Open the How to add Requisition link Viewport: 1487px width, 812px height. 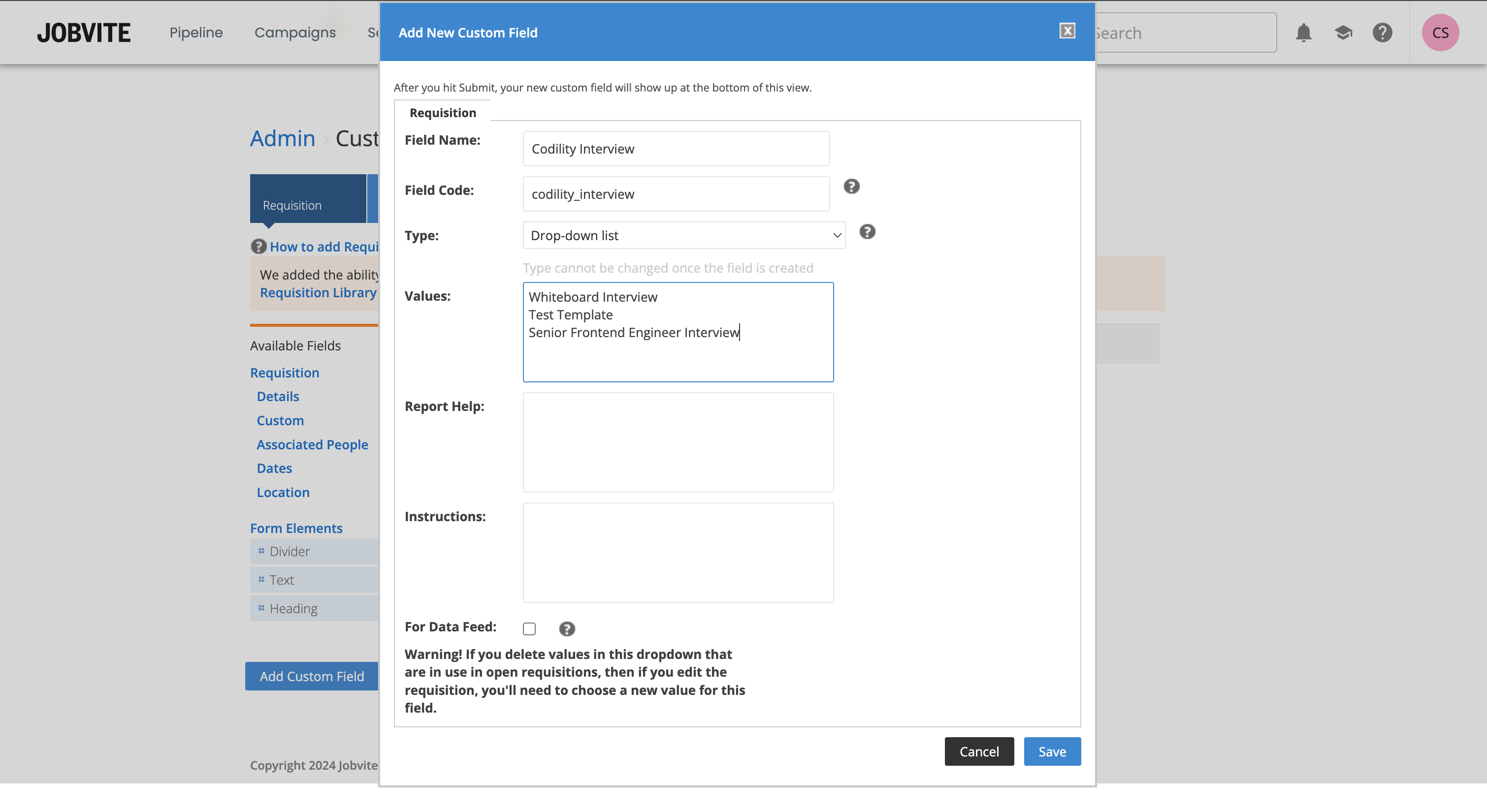pos(324,247)
